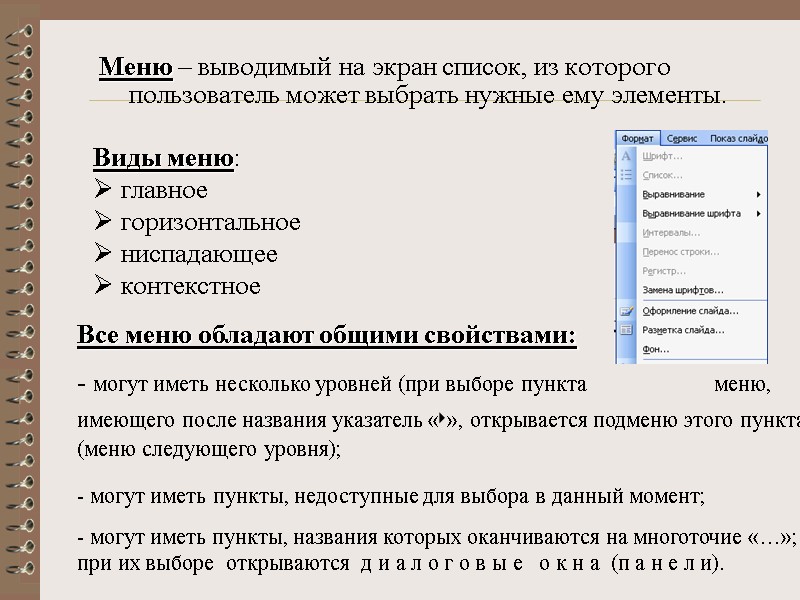
Task: Open the Сервис menu
Action: click(x=682, y=138)
